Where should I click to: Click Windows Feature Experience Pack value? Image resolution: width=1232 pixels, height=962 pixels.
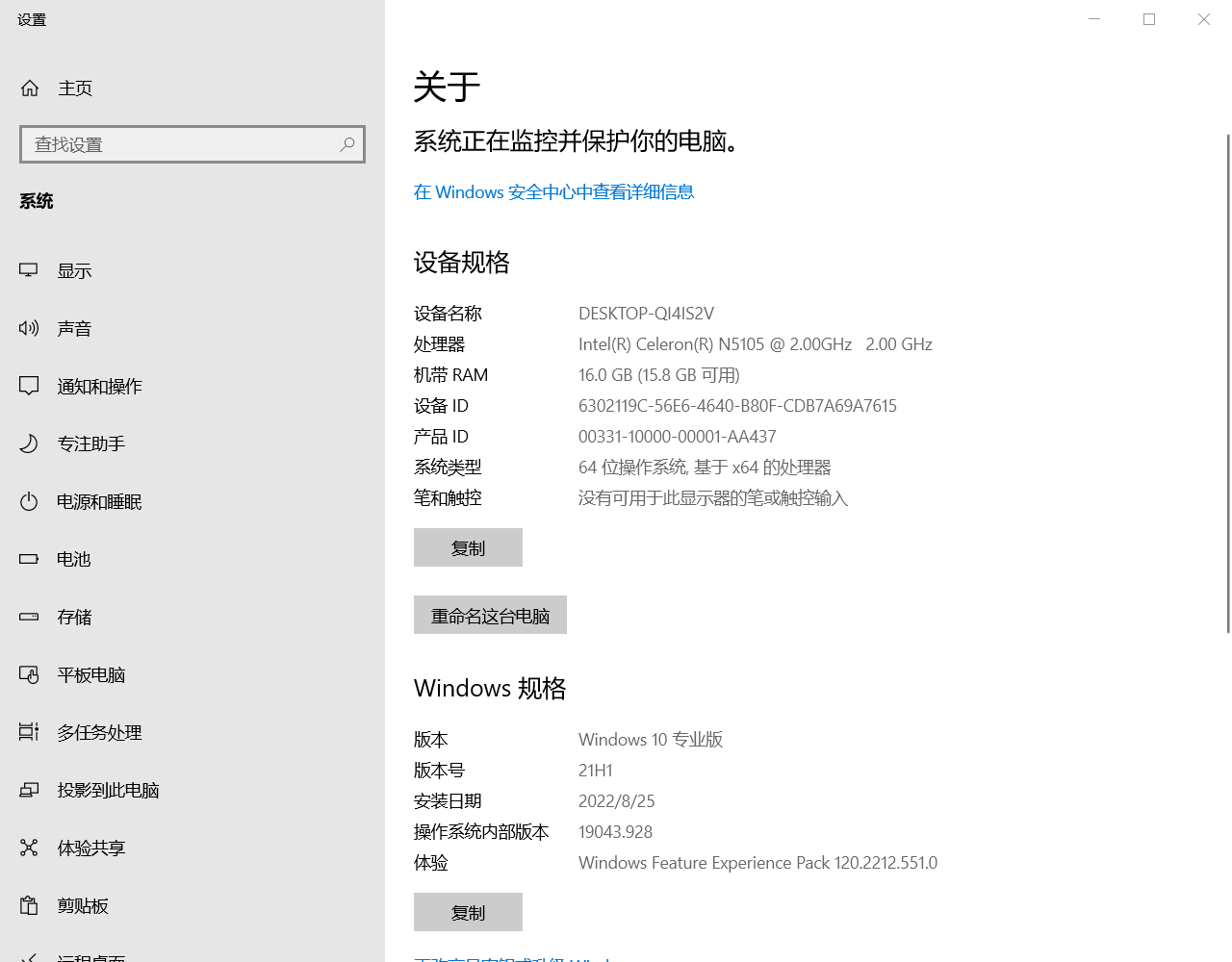(758, 863)
